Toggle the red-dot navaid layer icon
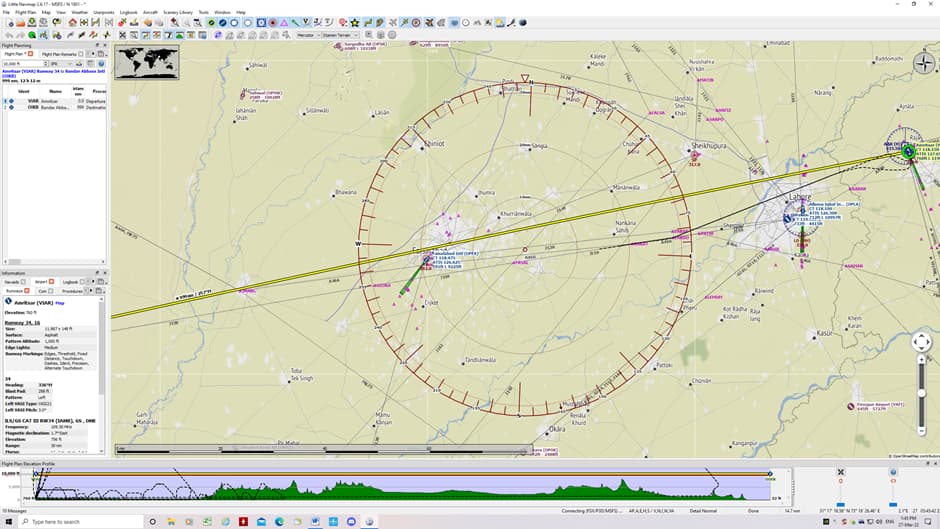This screenshot has width=940, height=529. [273, 23]
